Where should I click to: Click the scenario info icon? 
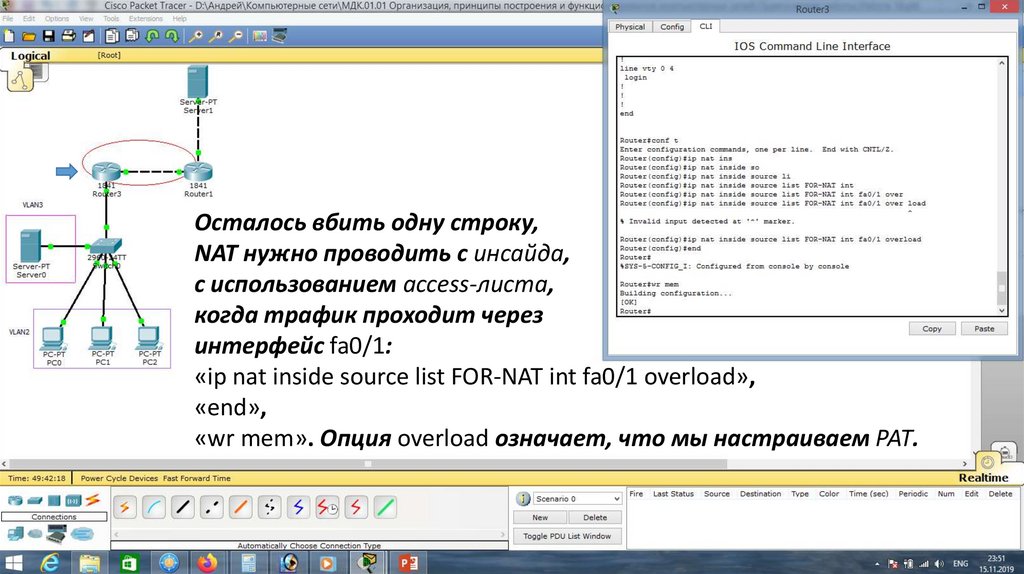523,499
